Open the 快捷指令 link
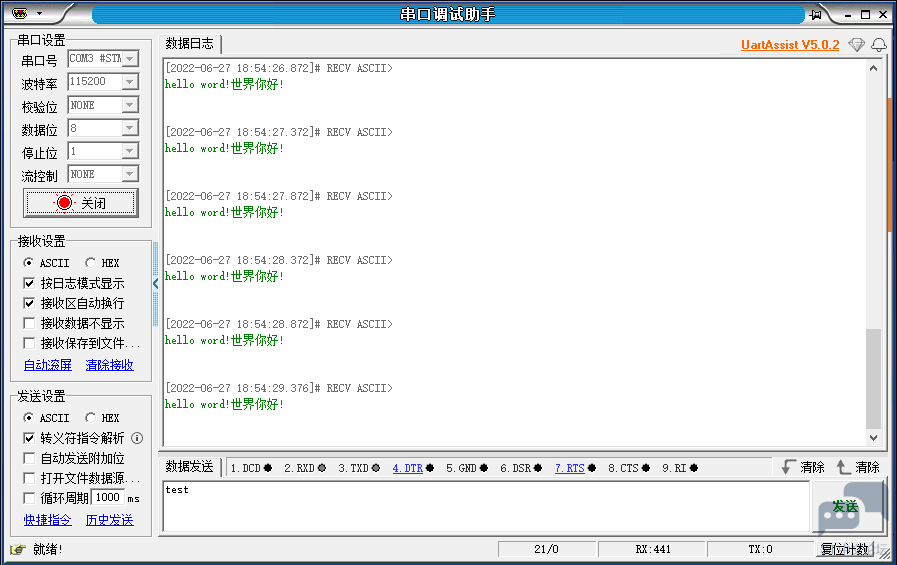897x565 pixels. [47, 520]
